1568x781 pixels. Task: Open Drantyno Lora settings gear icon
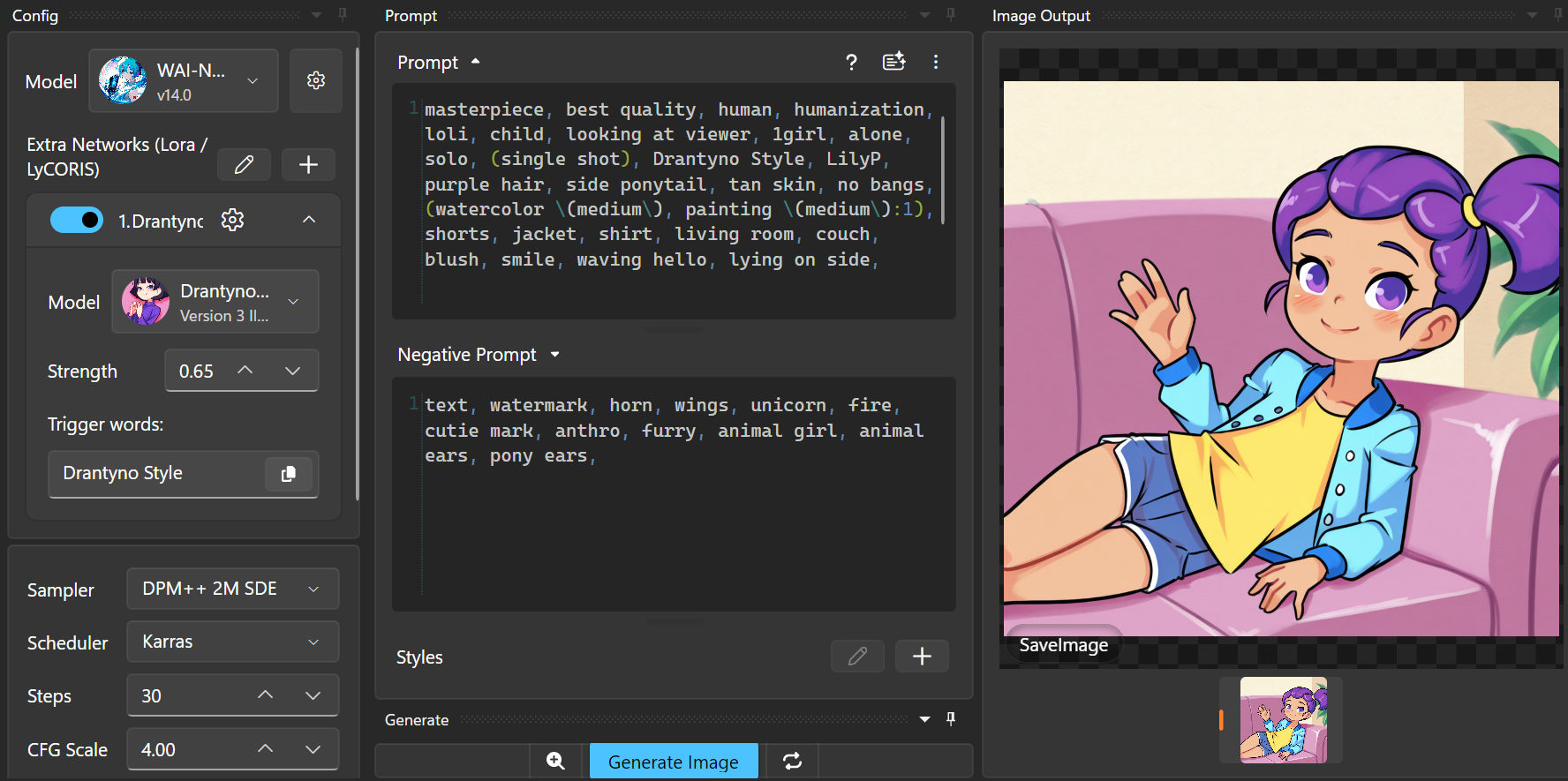232,220
